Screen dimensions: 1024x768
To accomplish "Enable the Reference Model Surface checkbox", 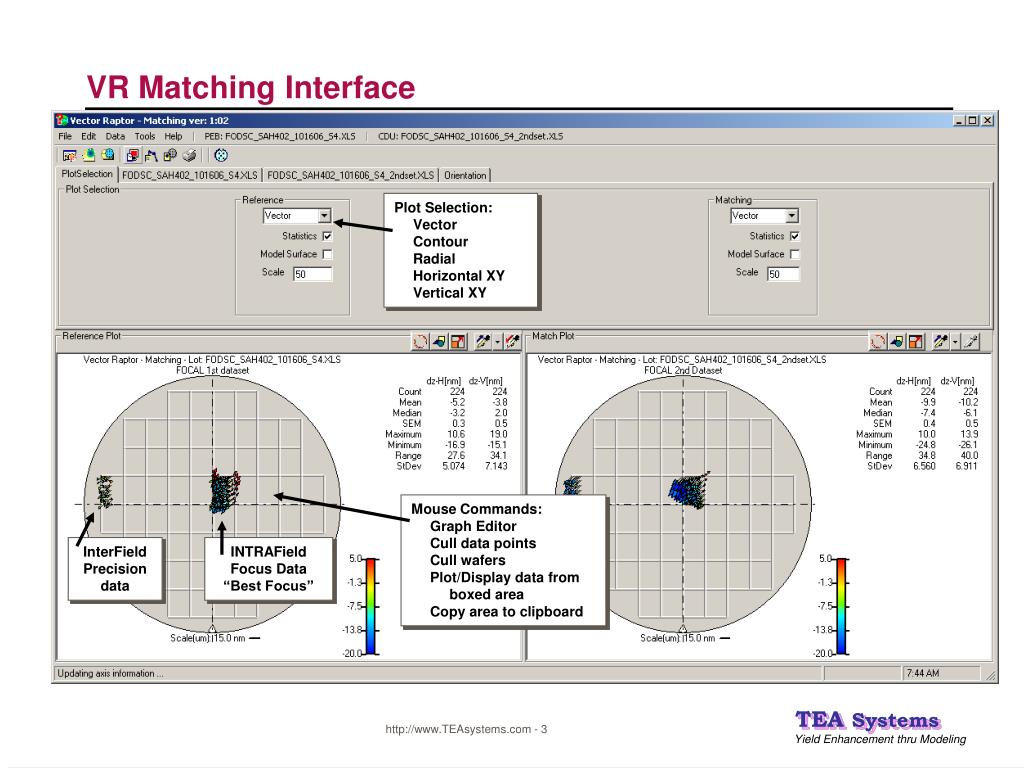I will 327,254.
